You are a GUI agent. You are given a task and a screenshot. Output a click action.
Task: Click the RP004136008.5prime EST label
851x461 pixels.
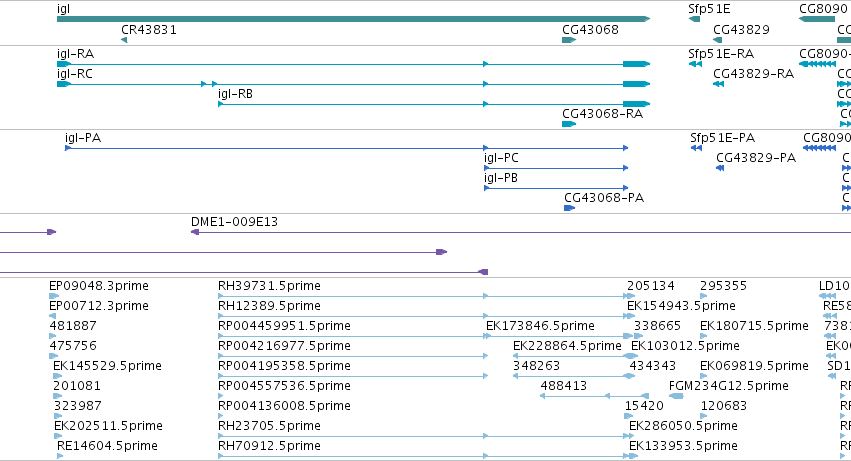click(x=284, y=406)
